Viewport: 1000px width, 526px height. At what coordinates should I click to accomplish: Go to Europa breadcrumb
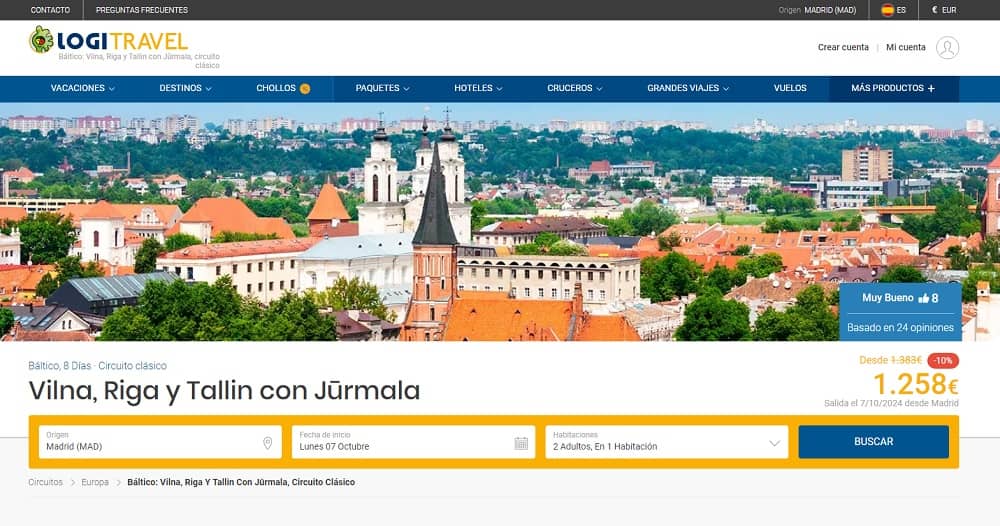click(95, 482)
